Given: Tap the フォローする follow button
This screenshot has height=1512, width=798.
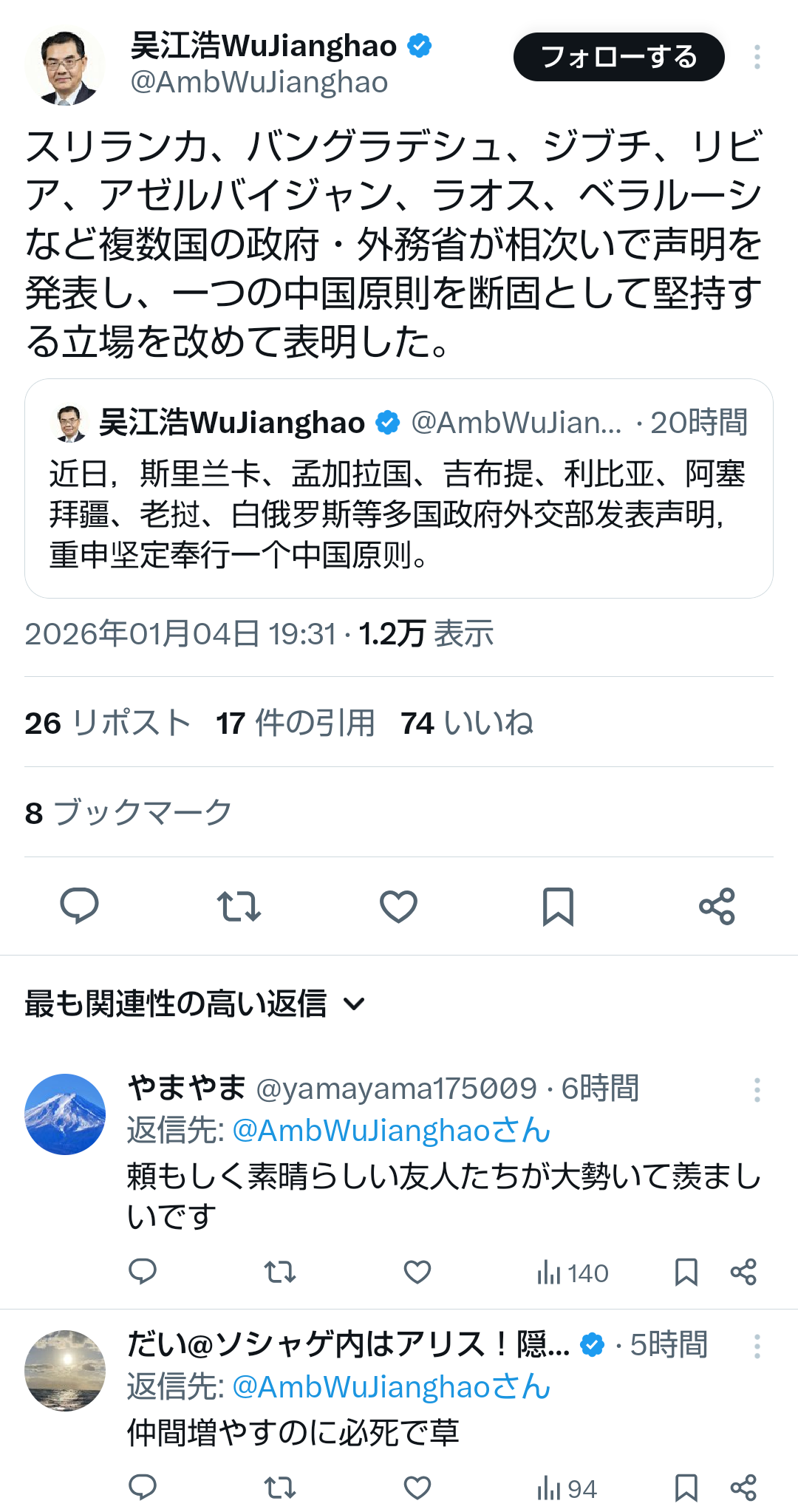Looking at the screenshot, I should pos(619,57).
